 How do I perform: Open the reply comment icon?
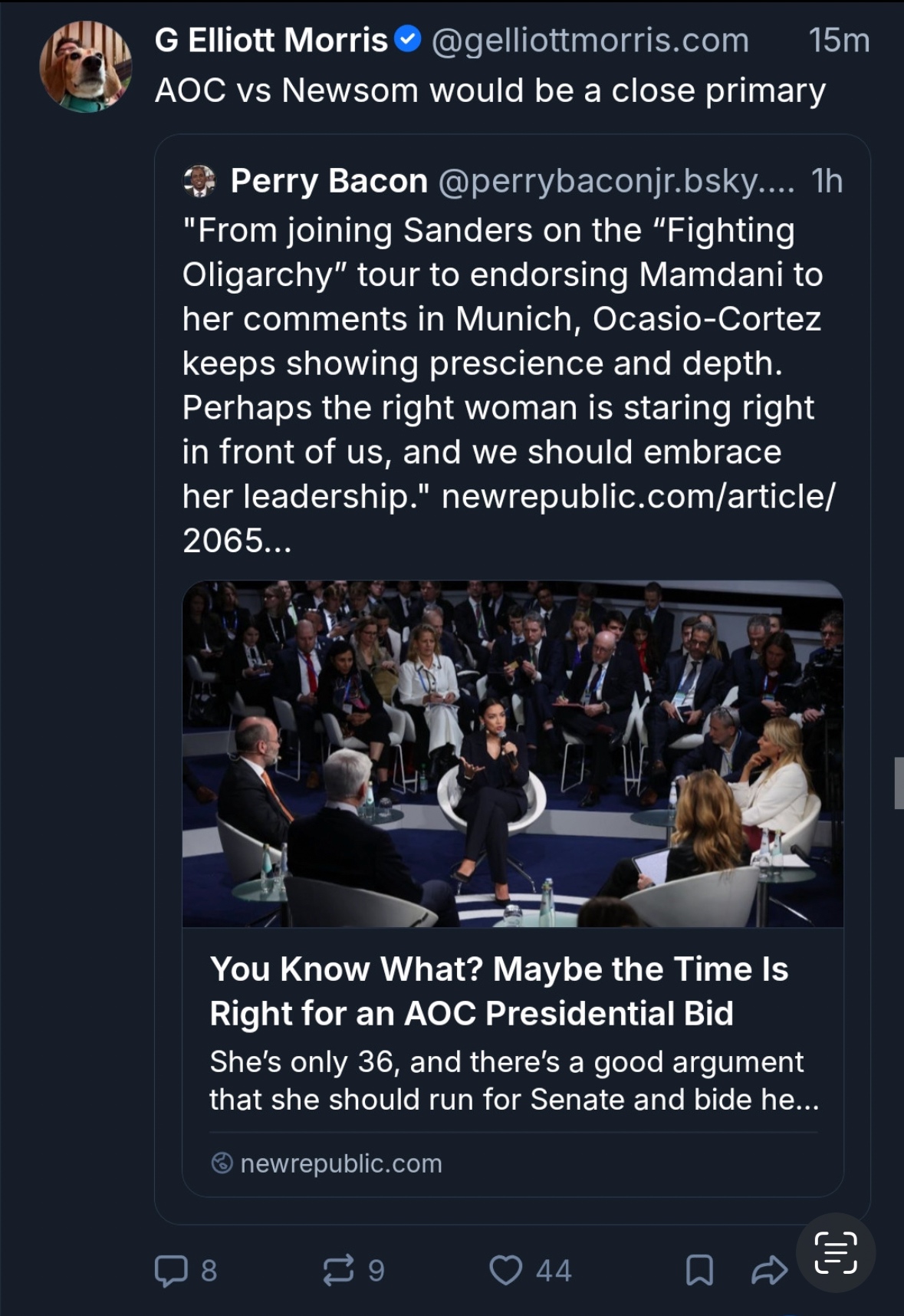pyautogui.click(x=171, y=1270)
